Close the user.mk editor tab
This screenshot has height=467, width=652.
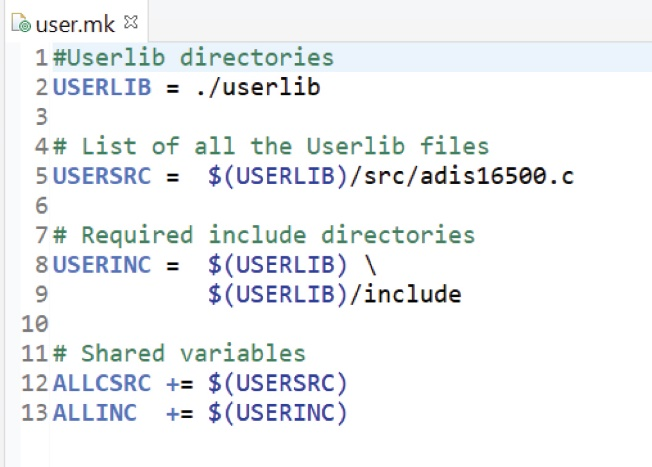[x=132, y=20]
